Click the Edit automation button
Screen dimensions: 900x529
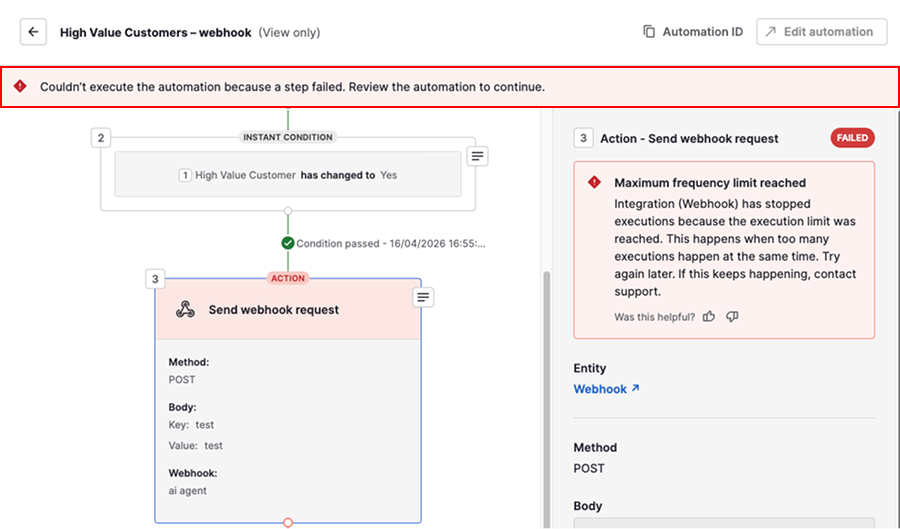tap(821, 32)
